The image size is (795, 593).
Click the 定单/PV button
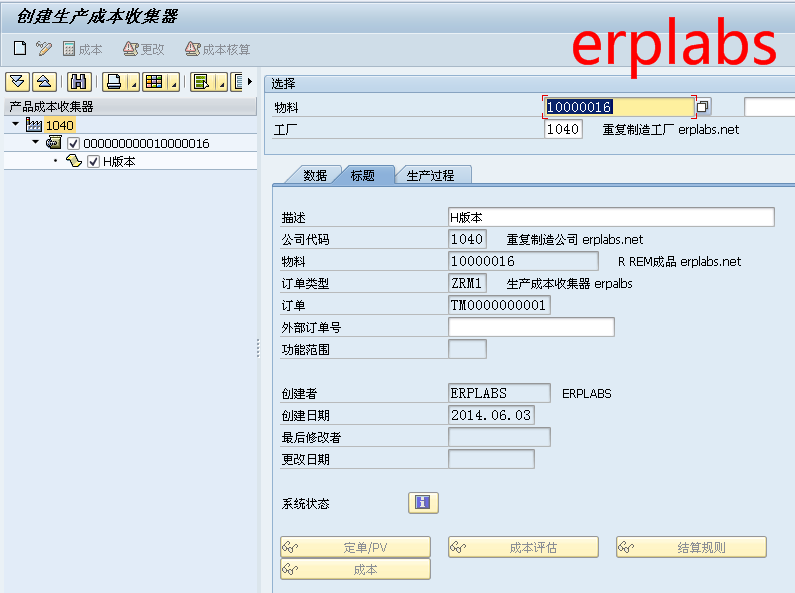point(355,547)
